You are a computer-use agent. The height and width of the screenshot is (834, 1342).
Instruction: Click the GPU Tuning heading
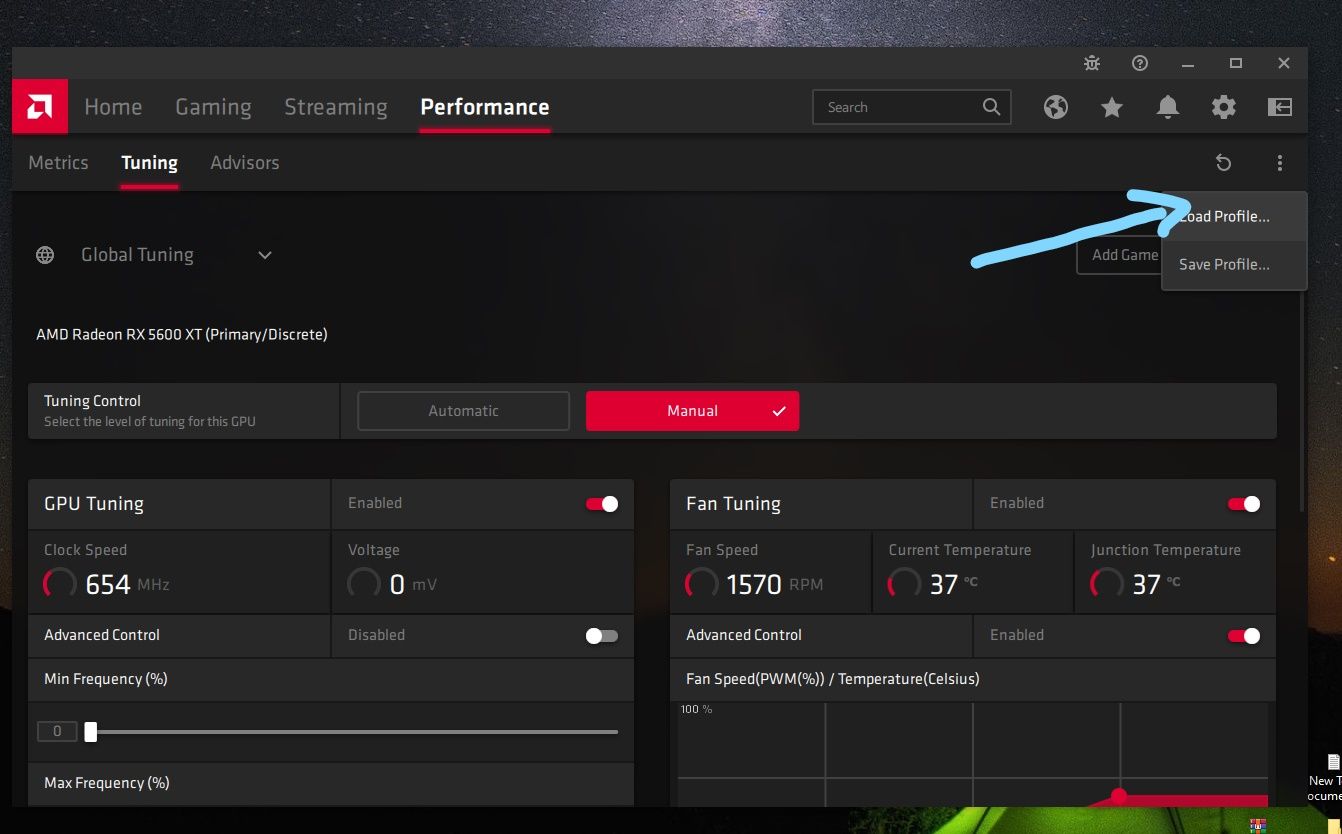[94, 504]
